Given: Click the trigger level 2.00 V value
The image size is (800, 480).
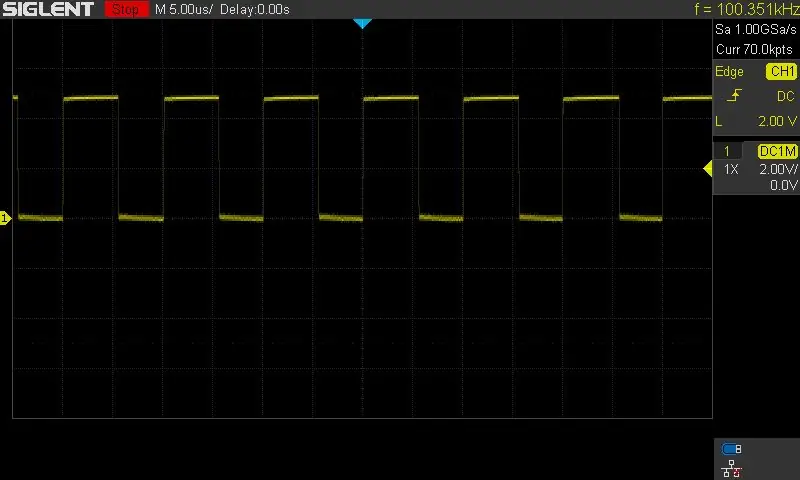Looking at the screenshot, I should pos(777,121).
